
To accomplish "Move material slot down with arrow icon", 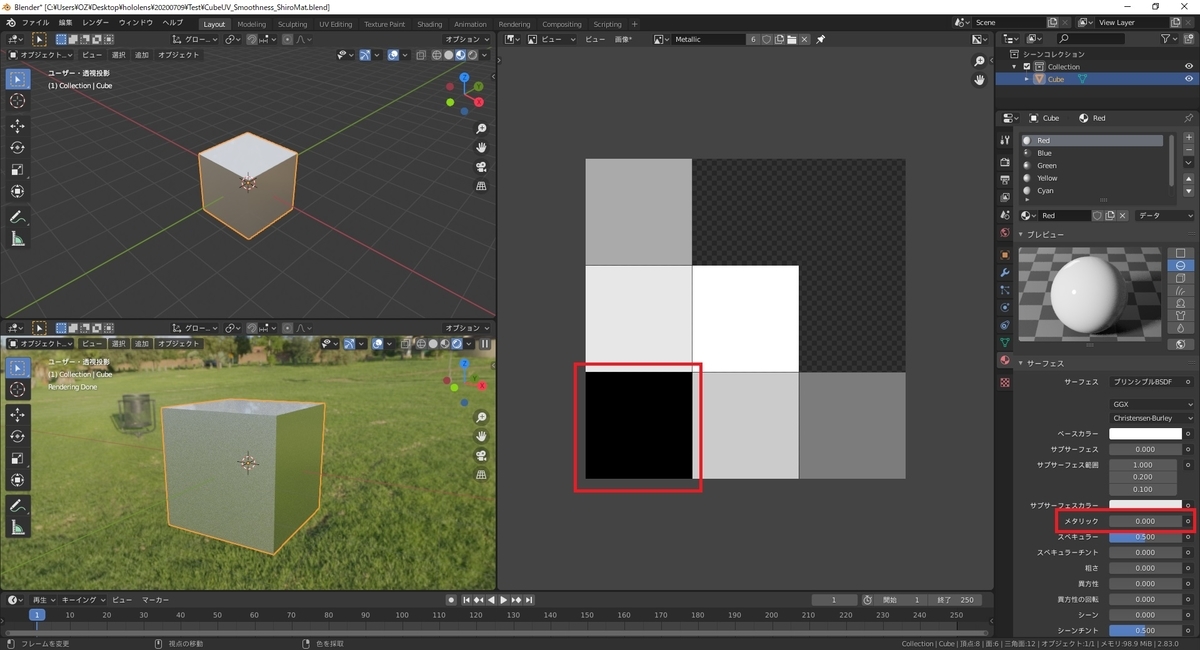I will (x=1188, y=189).
